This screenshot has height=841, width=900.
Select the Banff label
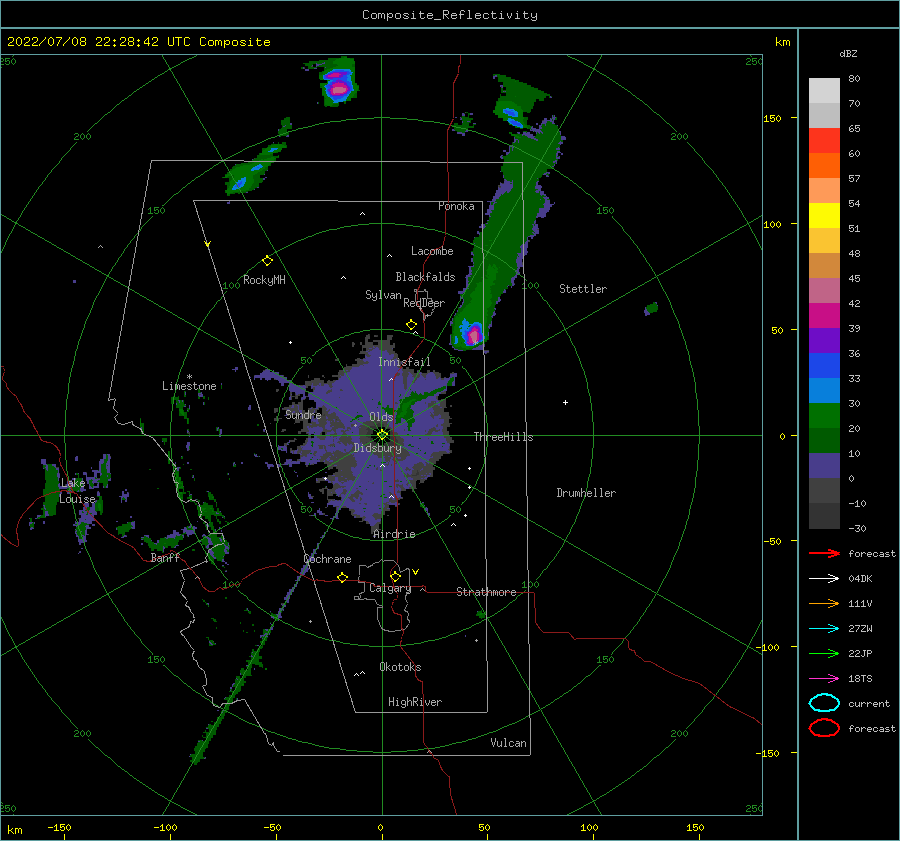click(x=165, y=557)
